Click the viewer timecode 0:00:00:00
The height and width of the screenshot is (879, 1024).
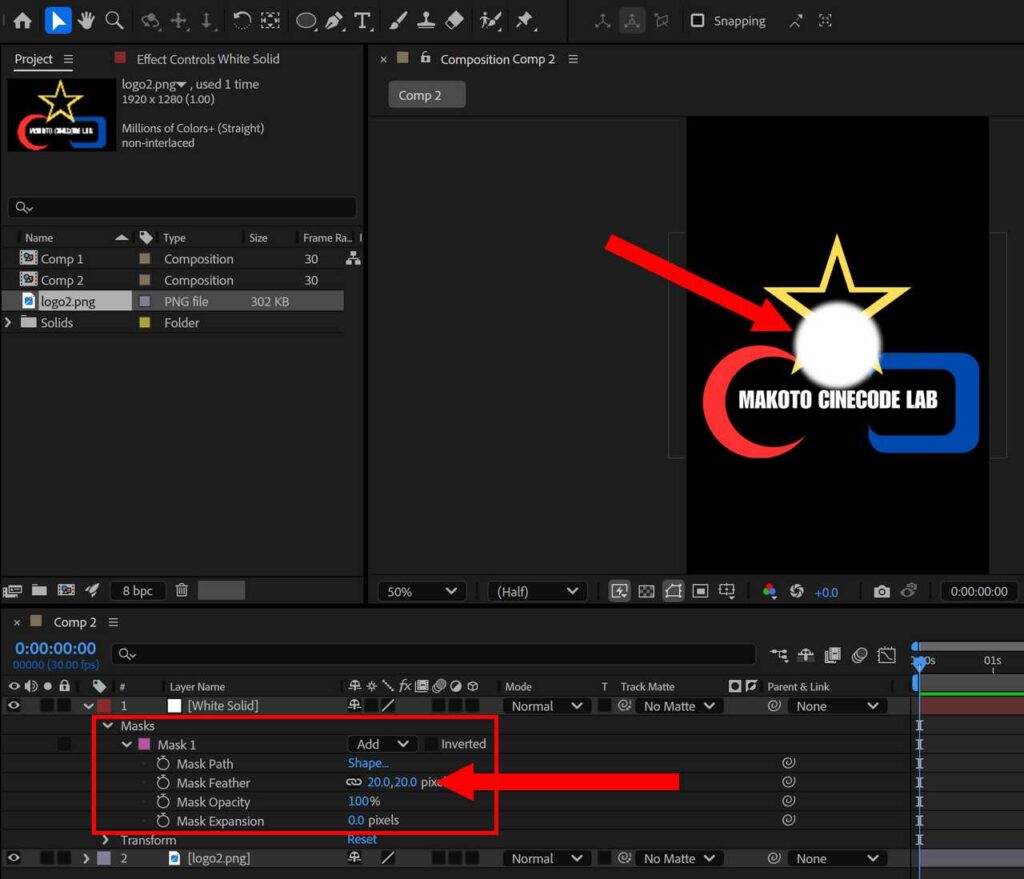click(x=979, y=591)
